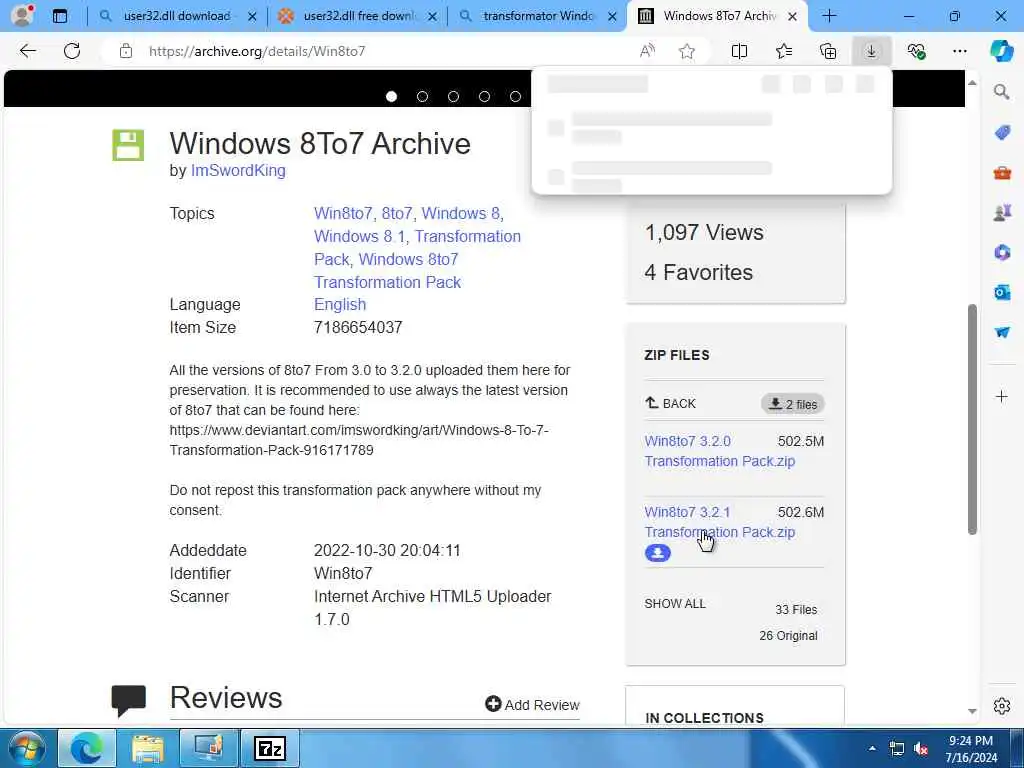Reload the page with refresh icon
The width and height of the screenshot is (1024, 768).
[x=72, y=51]
